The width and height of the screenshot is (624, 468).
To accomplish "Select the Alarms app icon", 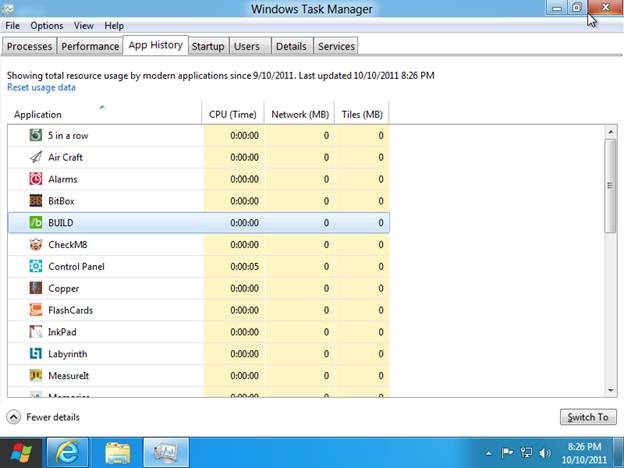I will click(36, 179).
